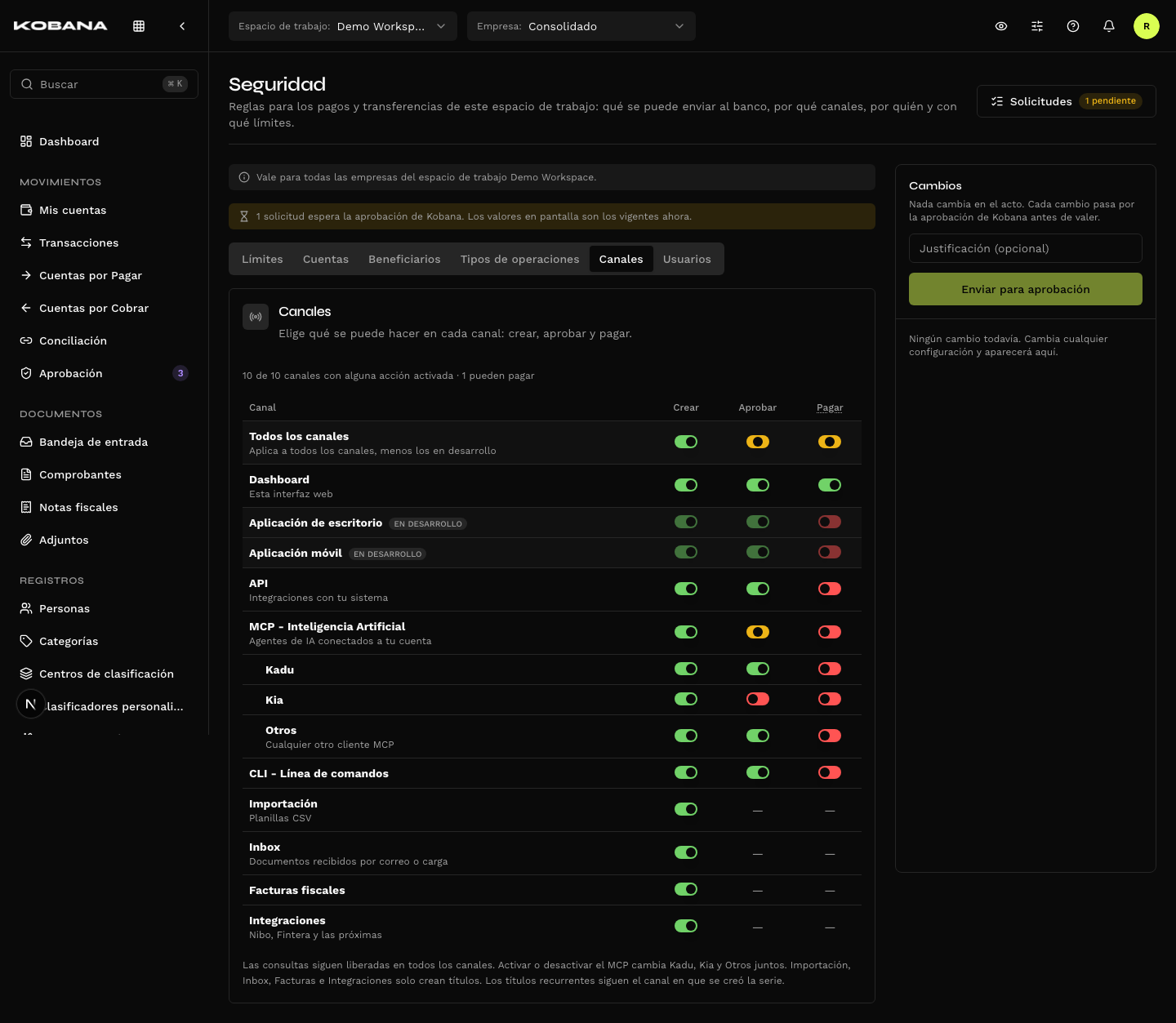Image resolution: width=1176 pixels, height=1023 pixels.
Task: Go to Dashboard in the sidebar
Action: point(104,141)
